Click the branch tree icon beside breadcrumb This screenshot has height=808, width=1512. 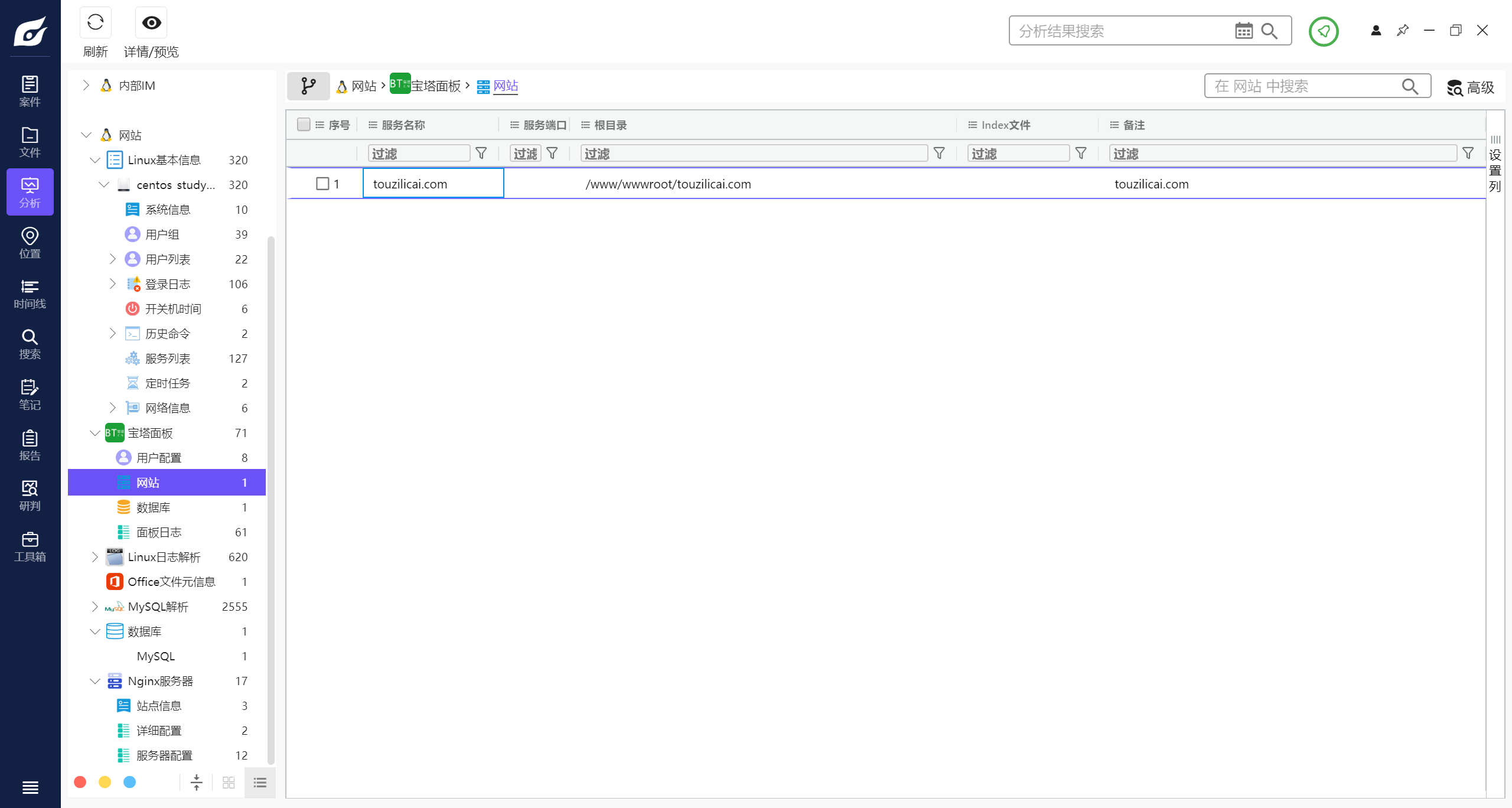pyautogui.click(x=308, y=86)
